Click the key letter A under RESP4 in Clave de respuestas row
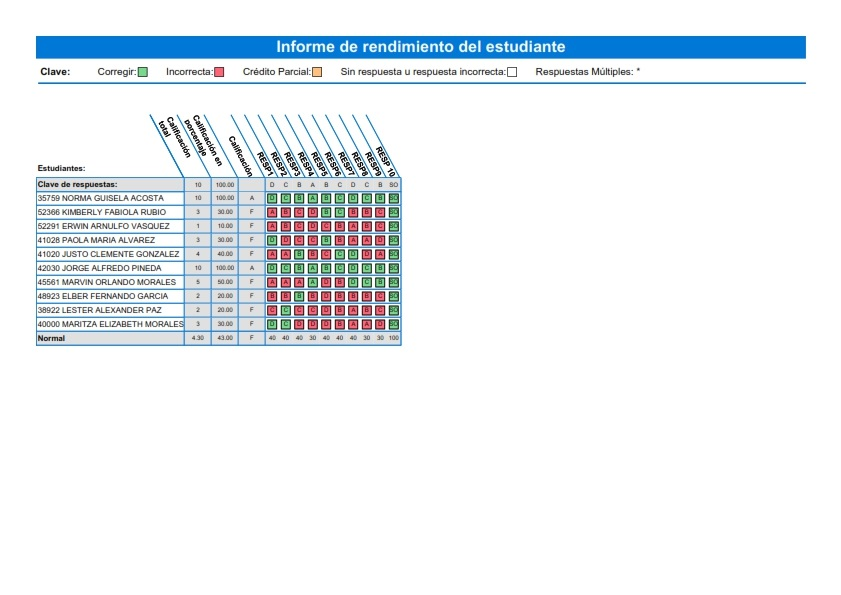 313,185
